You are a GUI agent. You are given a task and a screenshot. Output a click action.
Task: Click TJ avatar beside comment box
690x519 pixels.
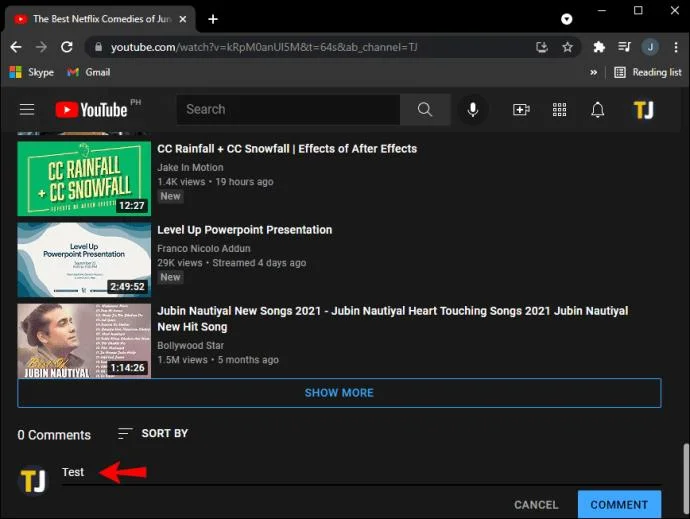point(33,480)
